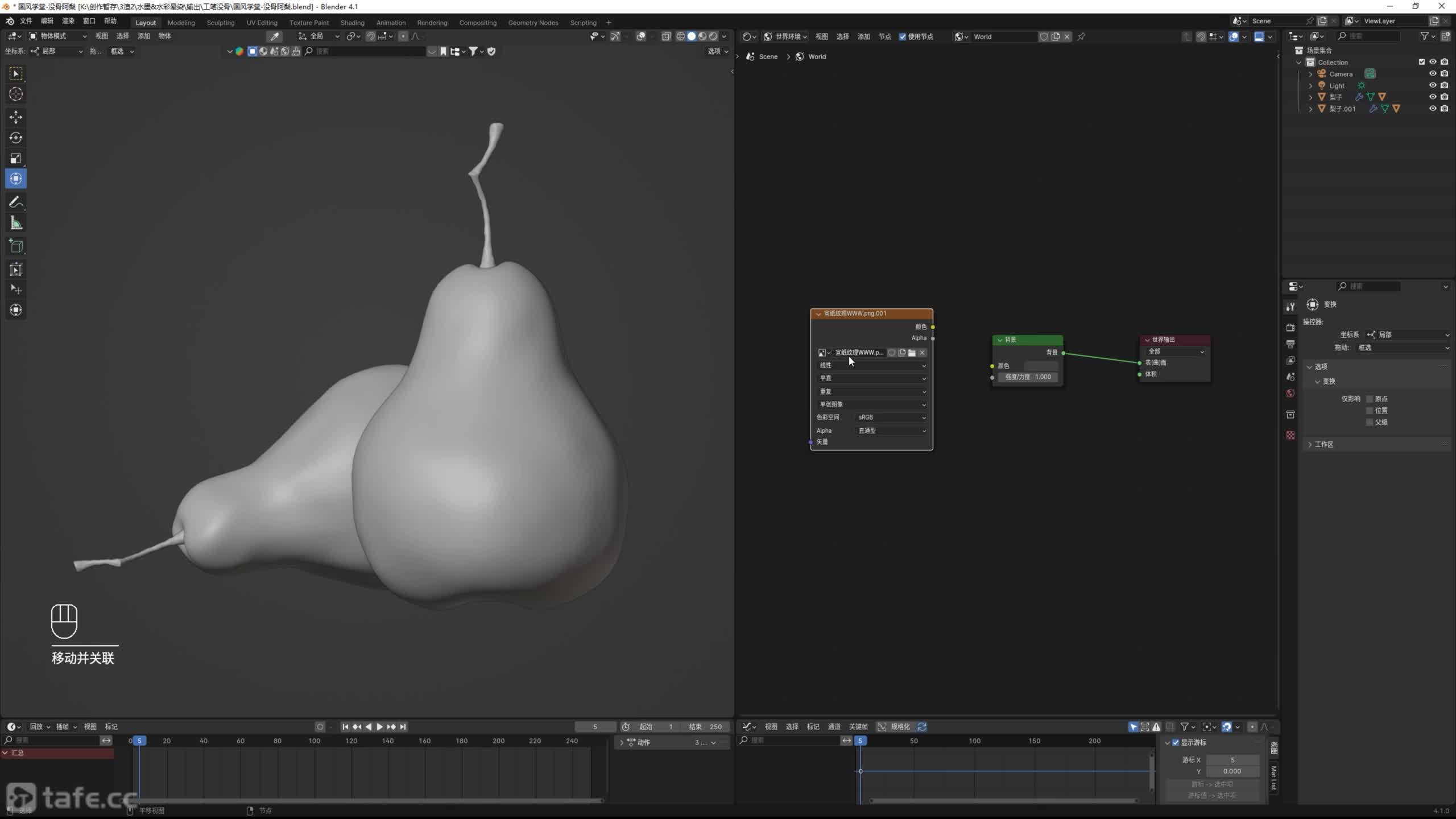This screenshot has width=1456, height=819.
Task: Select the Measure ruler tool
Action: [x=16, y=224]
